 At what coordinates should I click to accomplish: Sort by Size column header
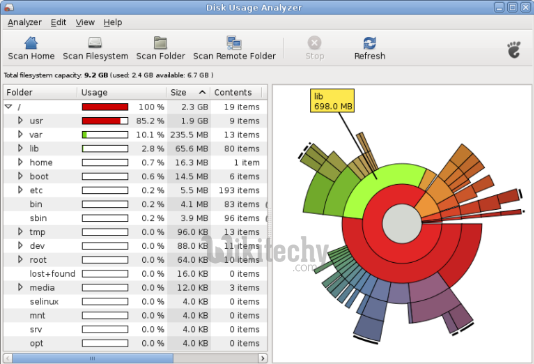pos(188,92)
